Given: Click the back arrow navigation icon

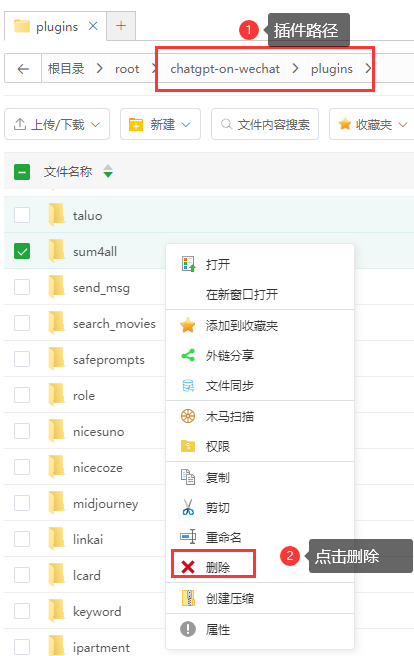Looking at the screenshot, I should [x=23, y=69].
